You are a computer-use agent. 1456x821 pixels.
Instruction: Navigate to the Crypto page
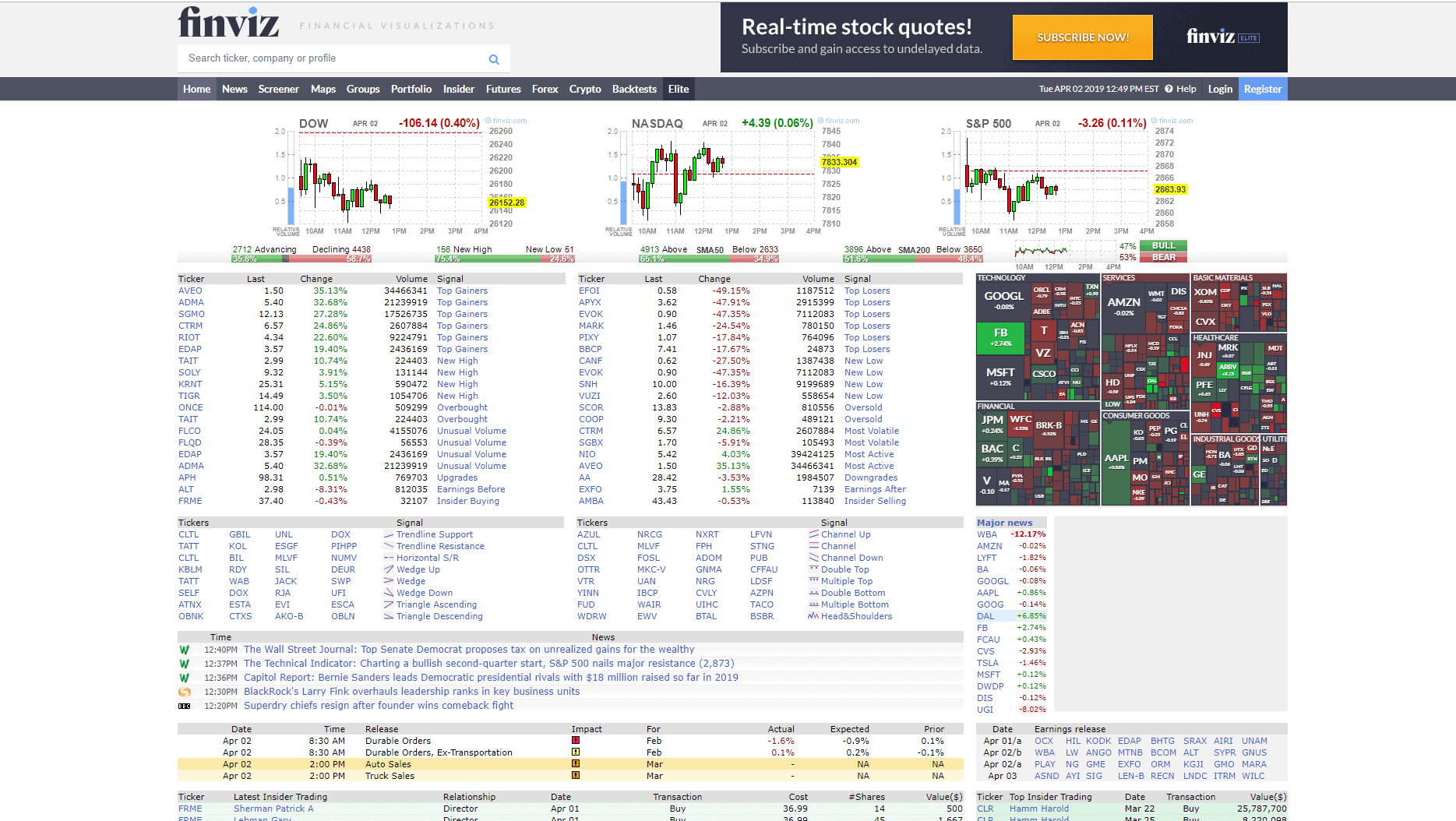(585, 89)
